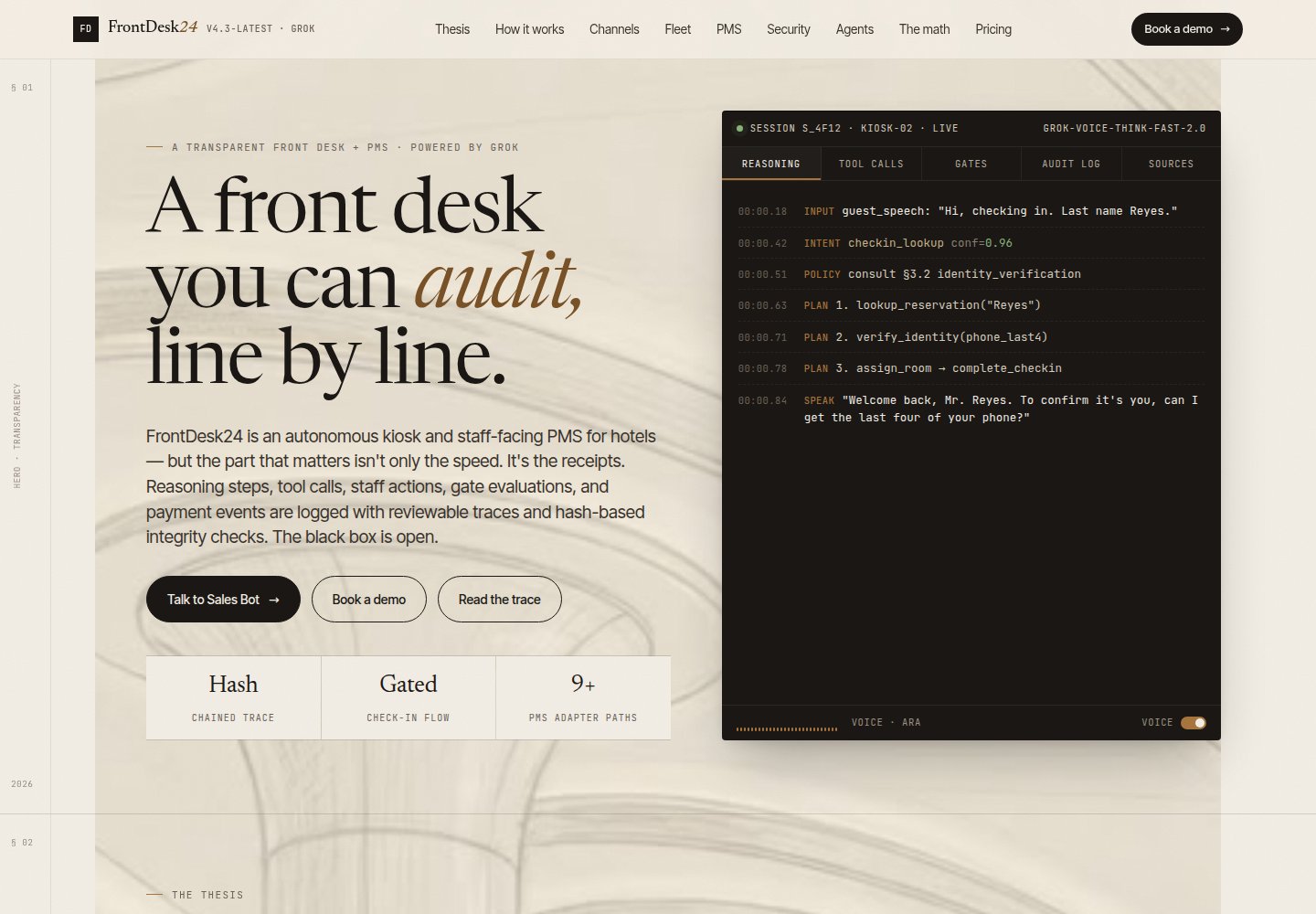Select the Reasoning tab
Screen dimensions: 1316x914
771,164
